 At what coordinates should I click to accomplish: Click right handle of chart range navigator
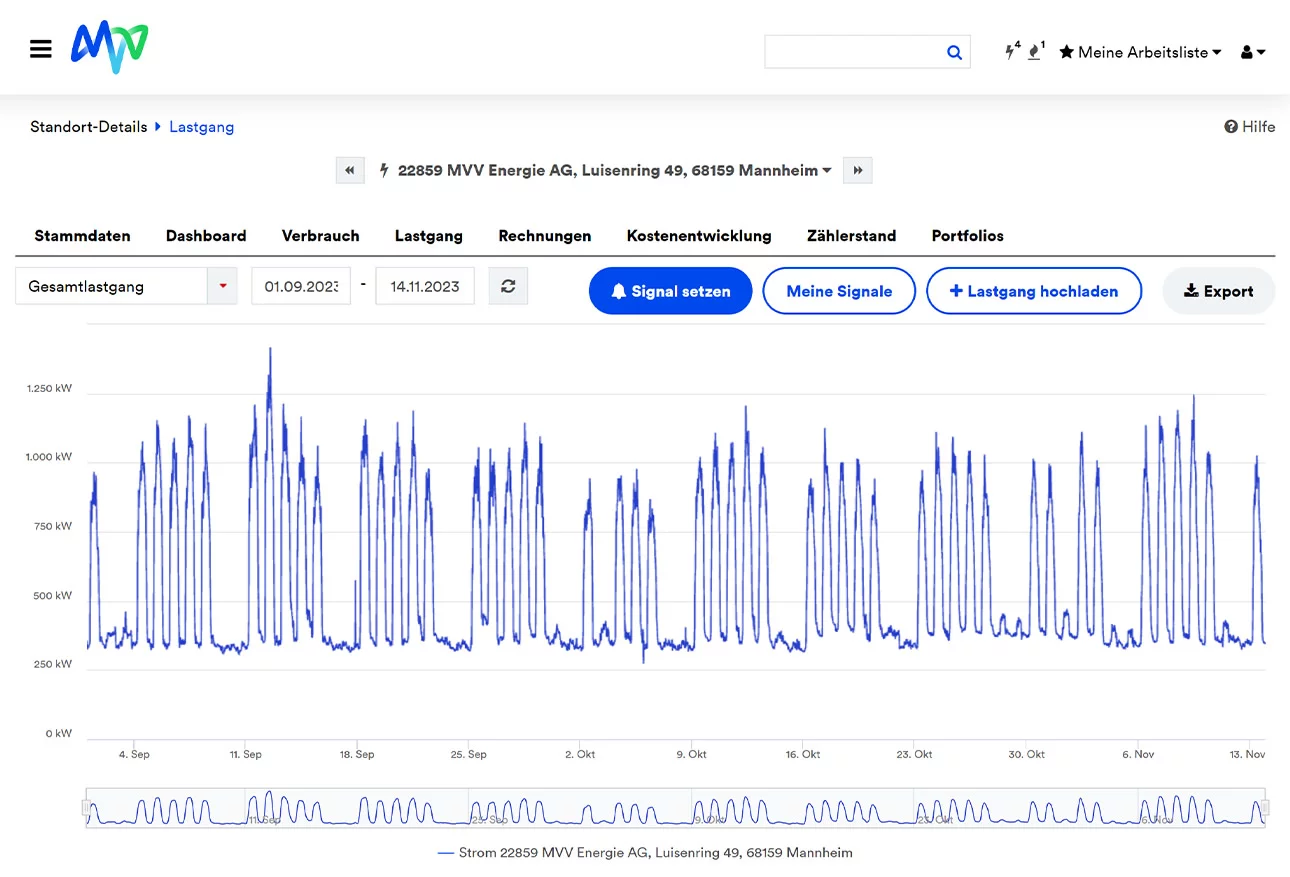pyautogui.click(x=1265, y=808)
